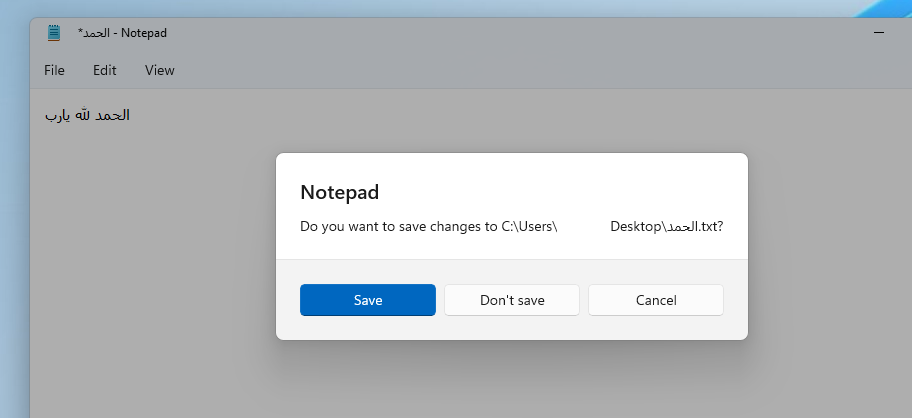
Task: Click the window title 'الحمد - Notepad'
Action: [122, 33]
